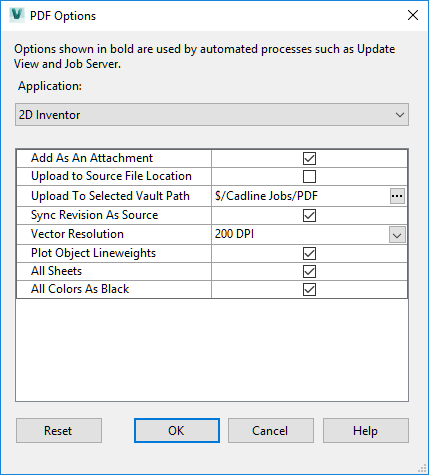Expand the Vector Resolution dropdown arrow
Image resolution: width=429 pixels, height=475 pixels.
pos(397,235)
